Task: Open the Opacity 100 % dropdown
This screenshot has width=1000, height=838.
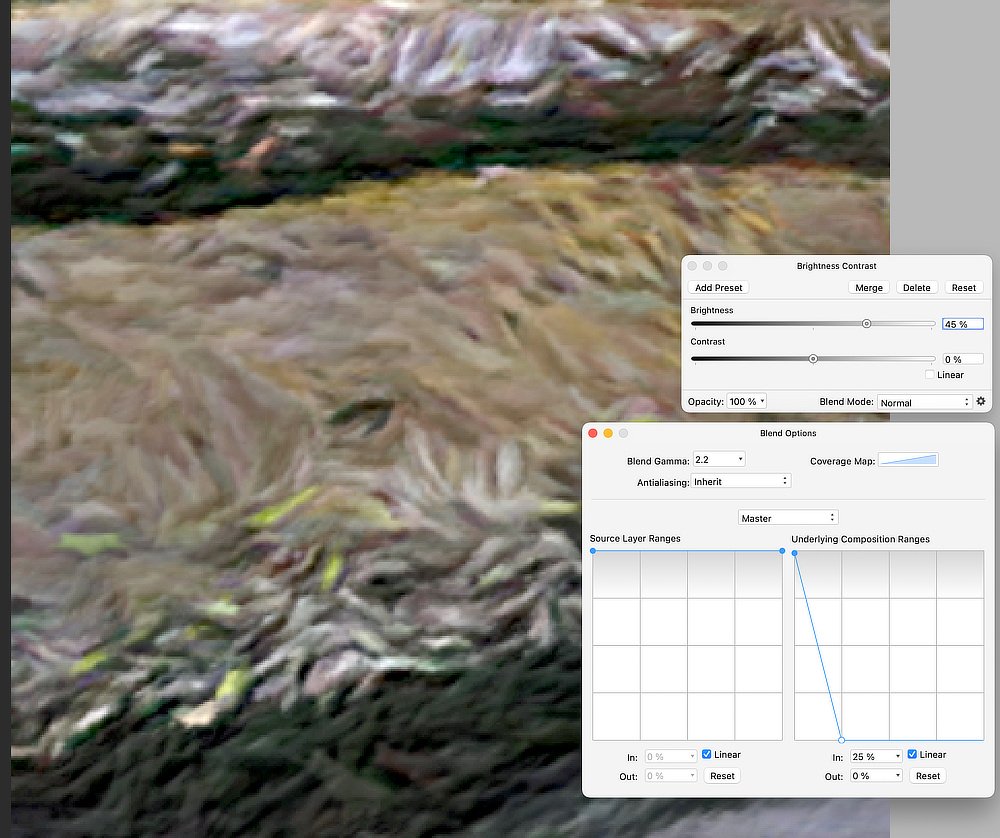Action: click(x=747, y=401)
